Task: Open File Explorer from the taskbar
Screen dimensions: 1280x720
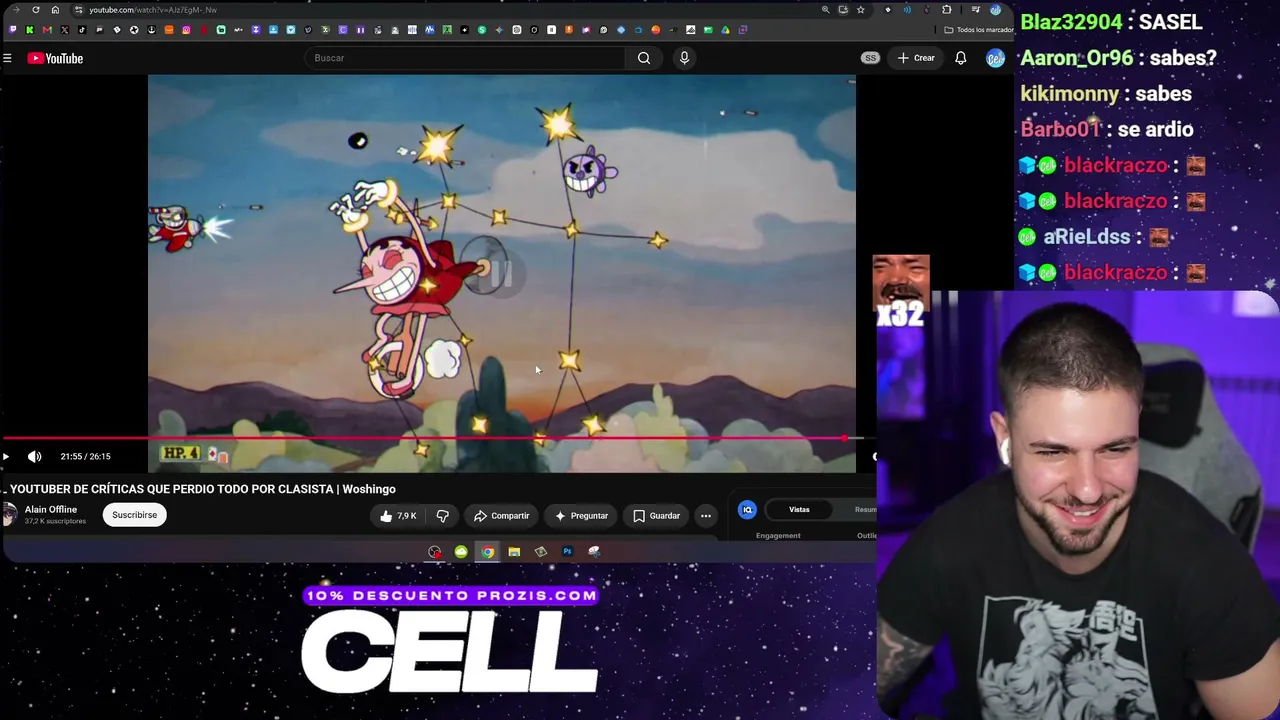Action: pyautogui.click(x=514, y=552)
